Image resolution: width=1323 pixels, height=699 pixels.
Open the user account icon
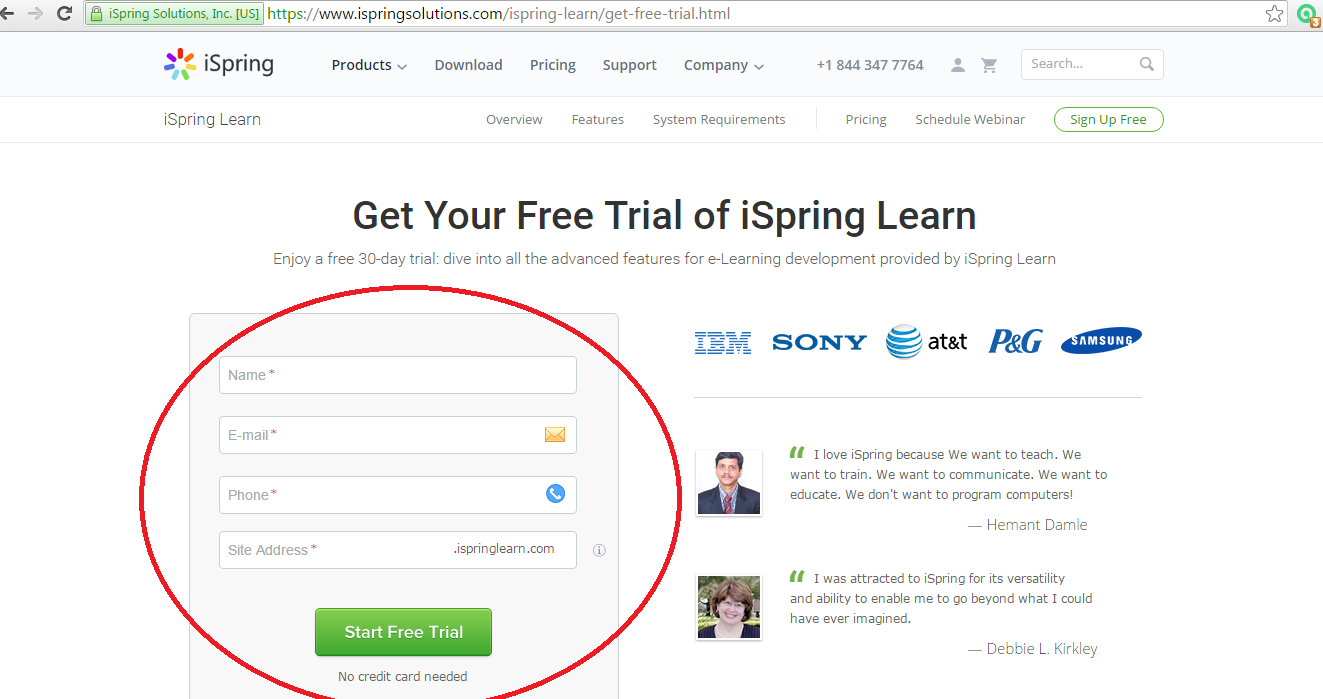[958, 65]
